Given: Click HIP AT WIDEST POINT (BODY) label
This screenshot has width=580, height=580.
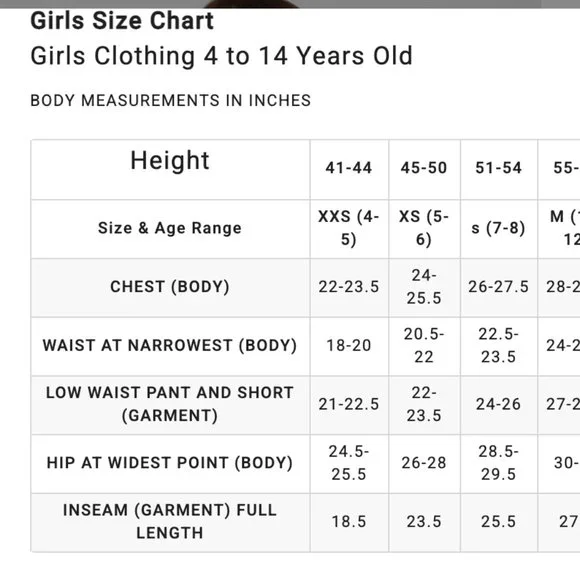Looking at the screenshot, I should (x=170, y=463).
